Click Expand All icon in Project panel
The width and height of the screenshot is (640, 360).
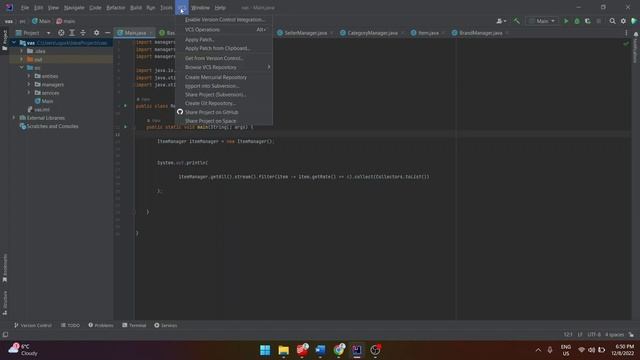[72, 33]
